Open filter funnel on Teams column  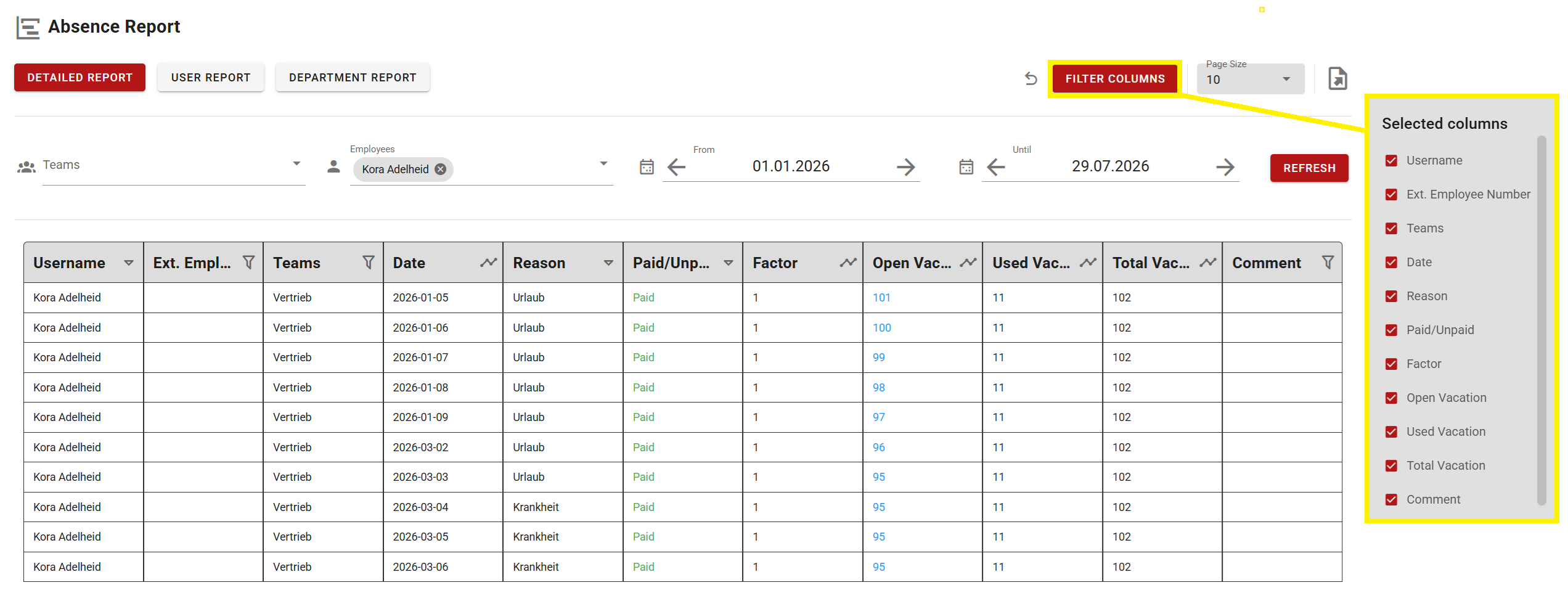coord(368,263)
